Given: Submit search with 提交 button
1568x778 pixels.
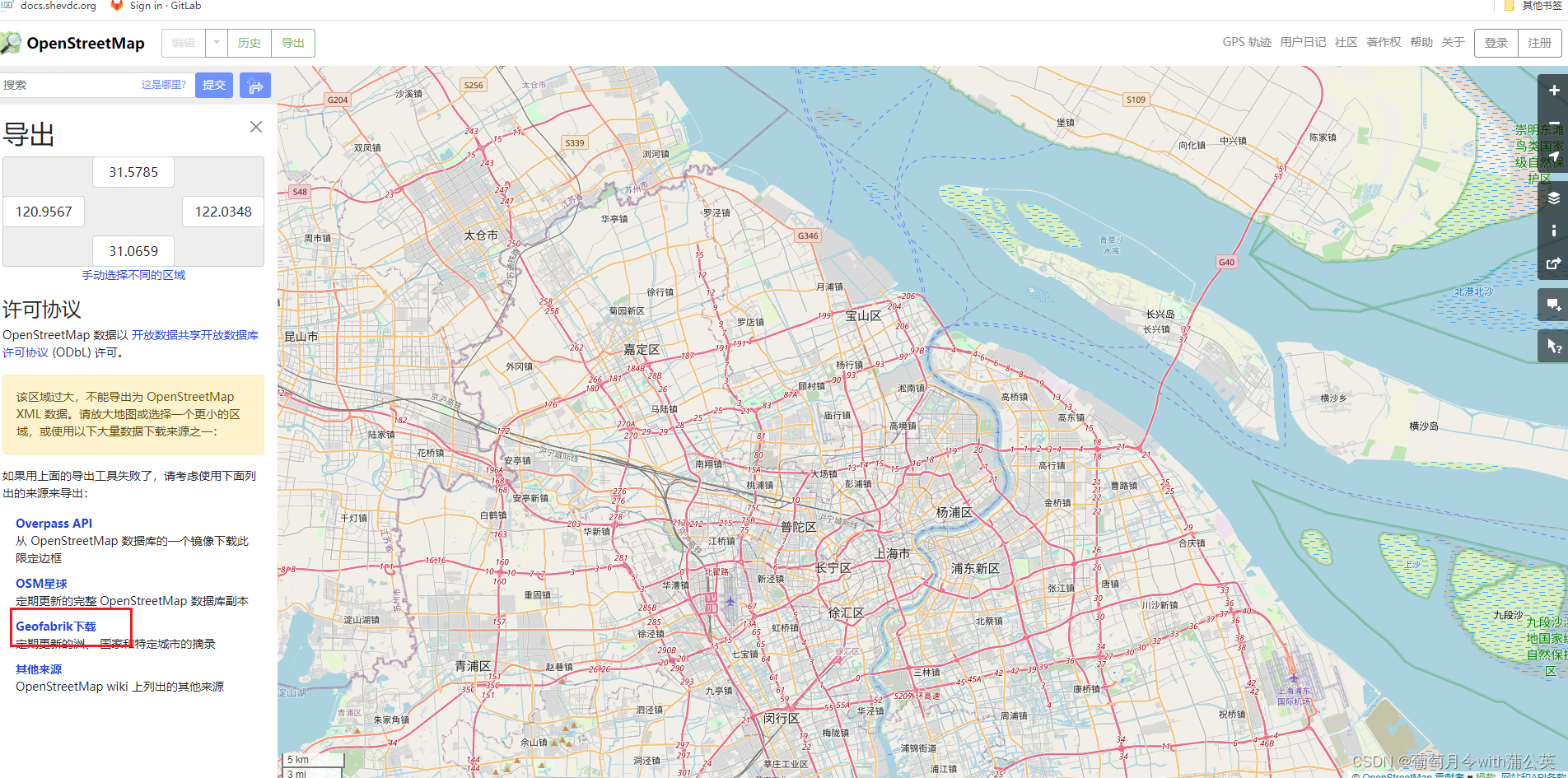Looking at the screenshot, I should point(214,85).
